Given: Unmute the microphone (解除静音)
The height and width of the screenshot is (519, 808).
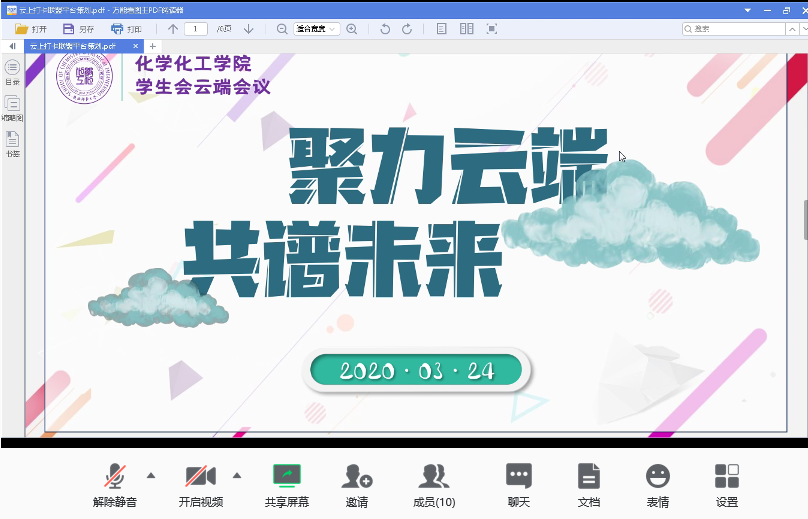Looking at the screenshot, I should [x=115, y=477].
